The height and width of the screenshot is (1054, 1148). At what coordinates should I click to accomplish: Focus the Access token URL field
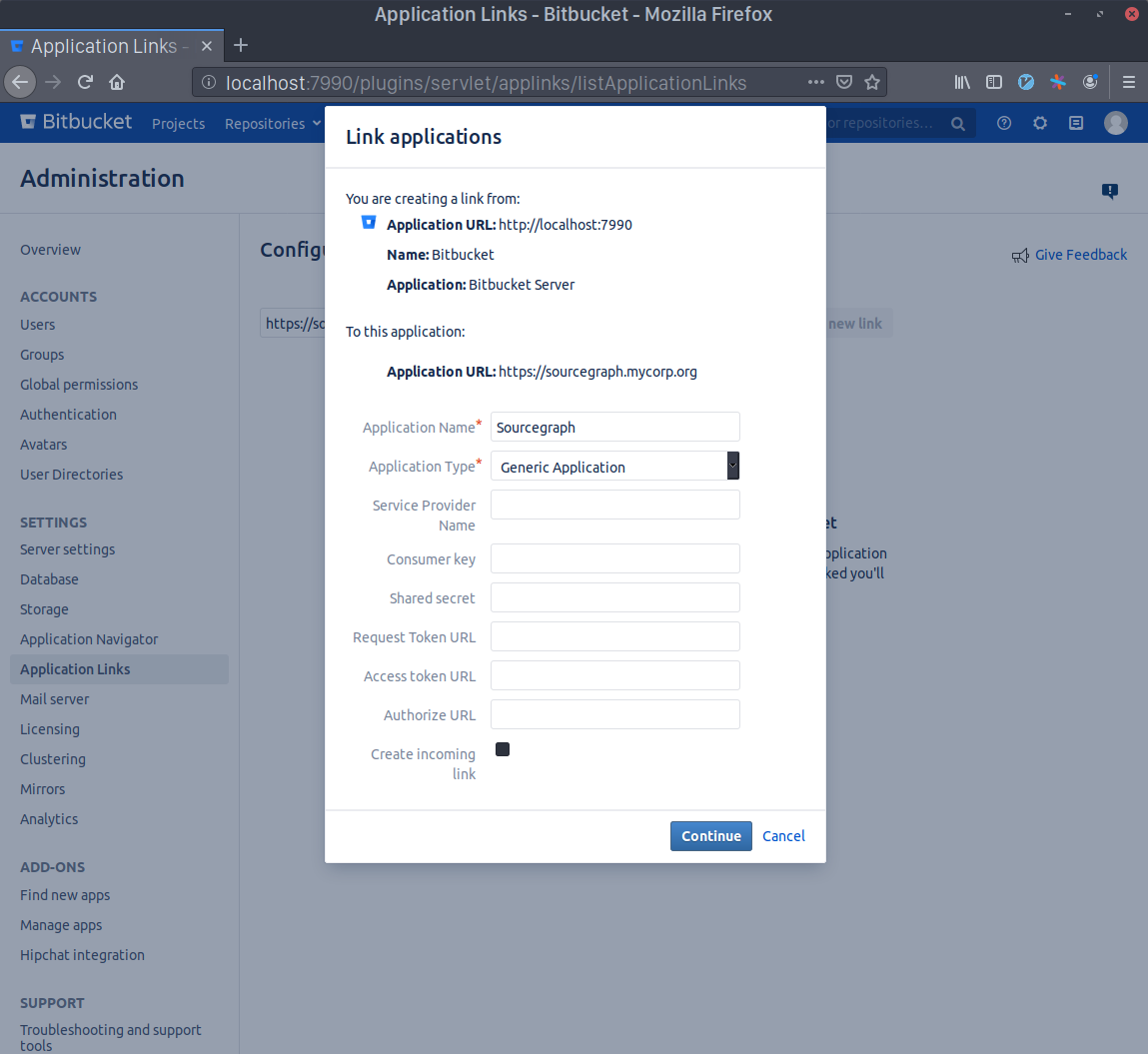pos(615,674)
